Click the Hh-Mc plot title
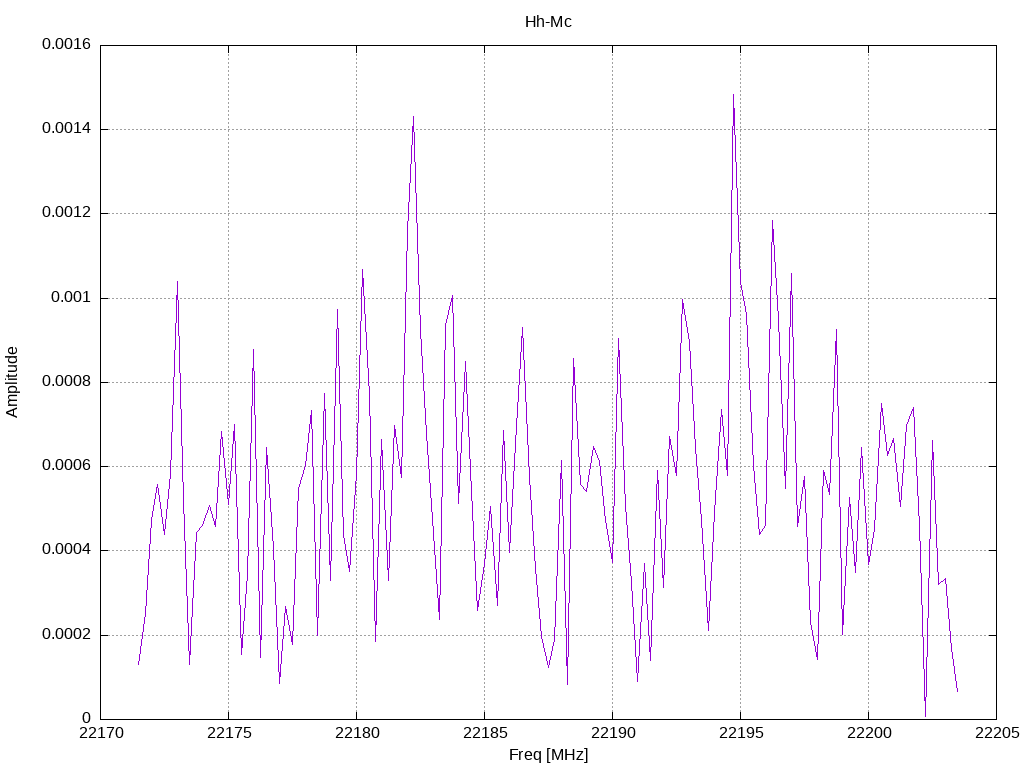This screenshot has height=768, width=1024. 548,22
